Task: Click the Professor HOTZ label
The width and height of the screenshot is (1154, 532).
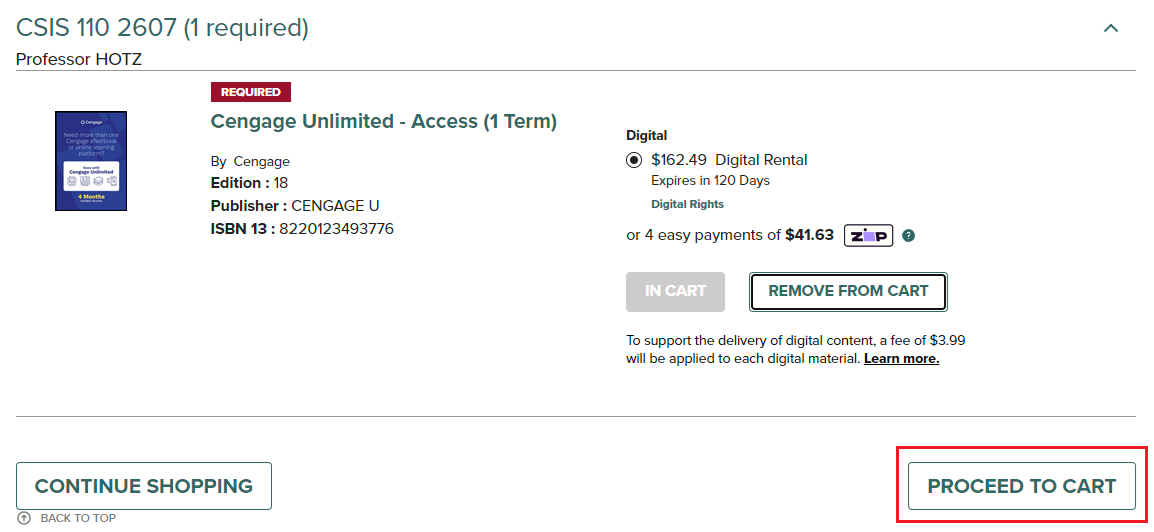Action: click(79, 60)
